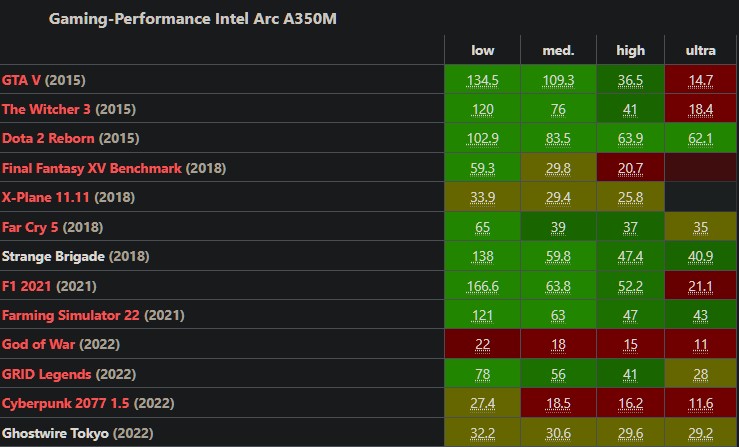Image resolution: width=739 pixels, height=447 pixels.
Task: Click Strange Brigade ultra value 40.9
Action: point(700,257)
